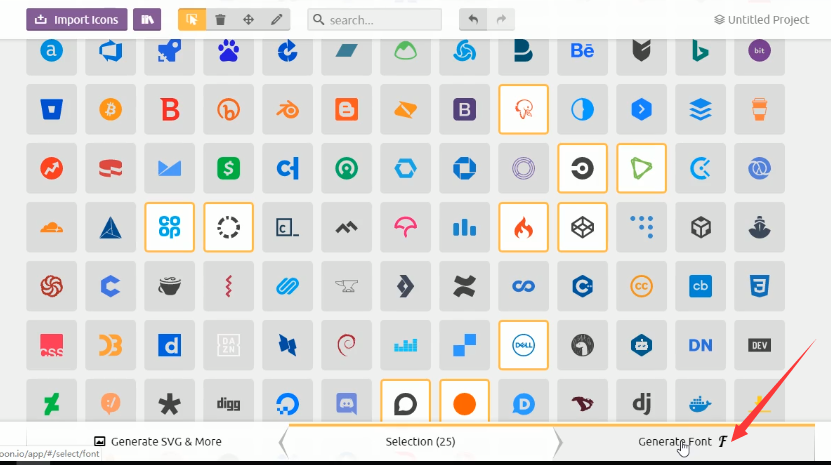
Task: Select the Debian swirl icon
Action: point(347,345)
